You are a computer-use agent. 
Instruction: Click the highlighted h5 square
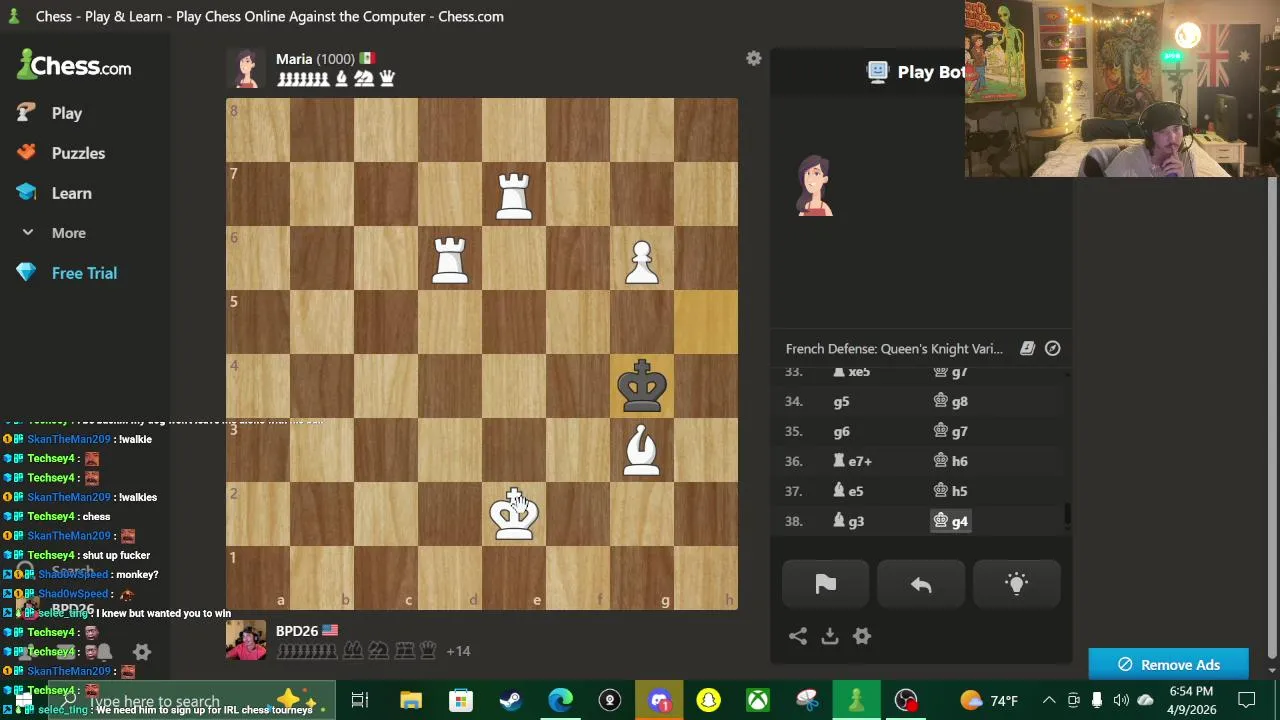(x=706, y=322)
